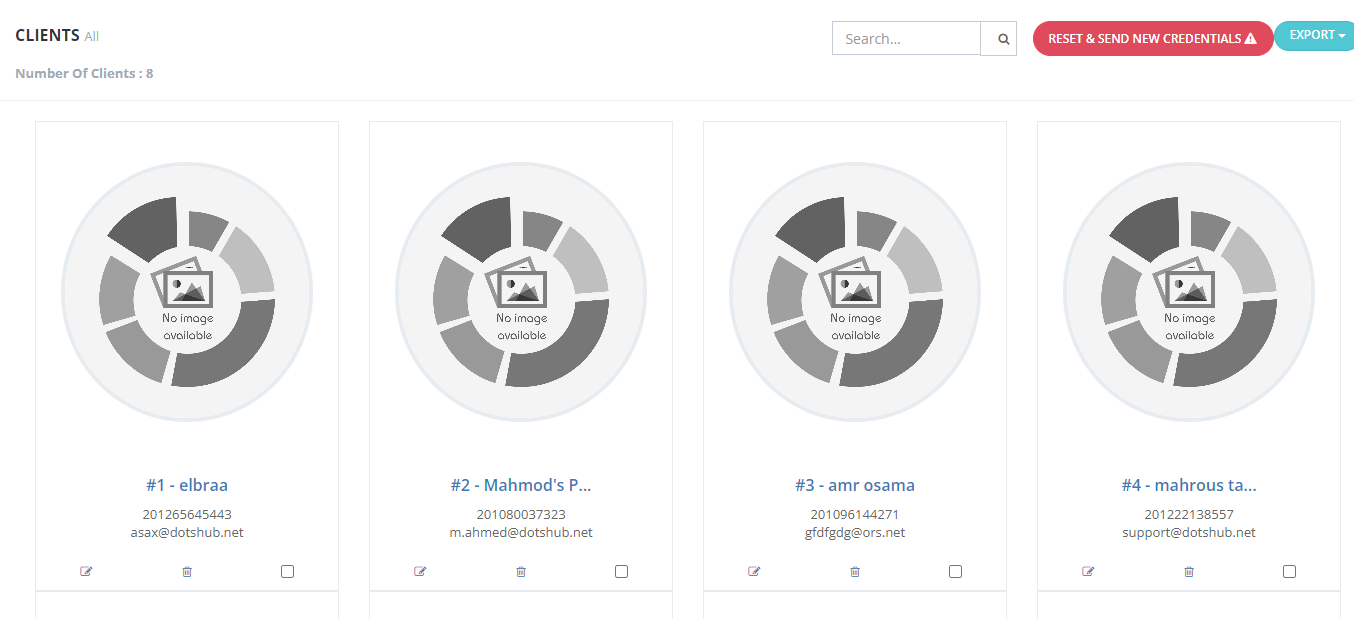1354x619 pixels.
Task: Click placeholder image of client #2
Action: pyautogui.click(x=521, y=291)
